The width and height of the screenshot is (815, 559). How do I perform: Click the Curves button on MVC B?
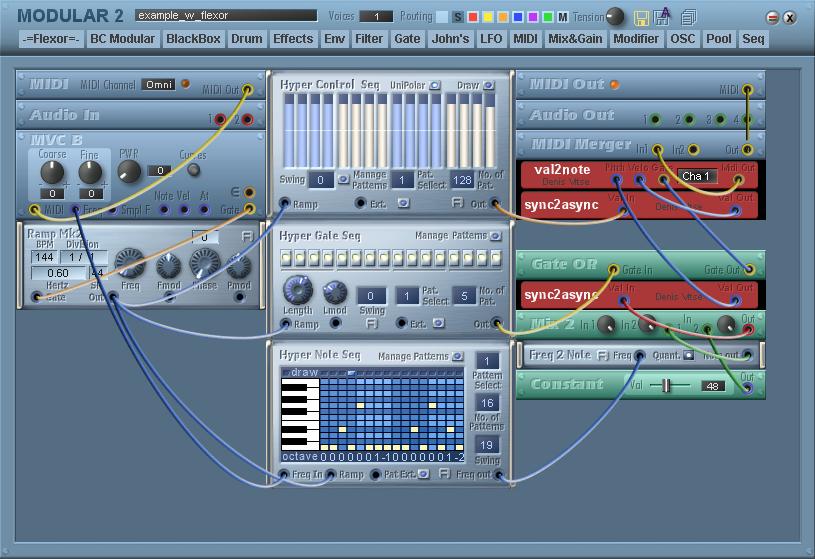pos(193,169)
